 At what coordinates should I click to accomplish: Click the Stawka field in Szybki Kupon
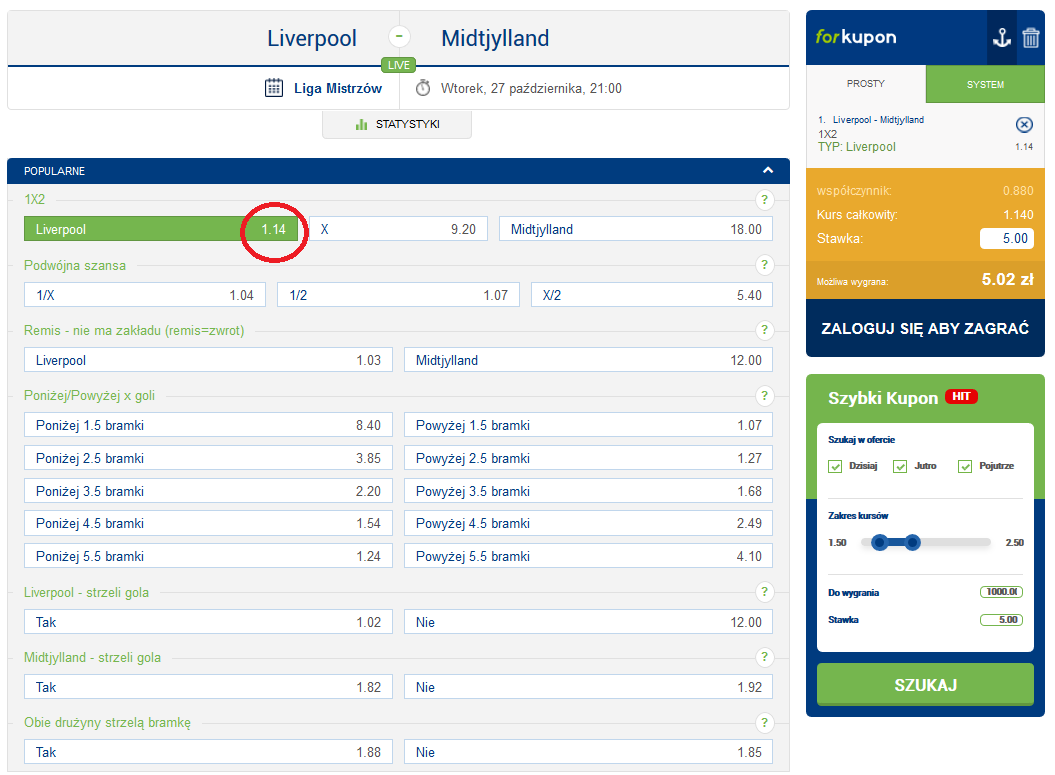1001,620
